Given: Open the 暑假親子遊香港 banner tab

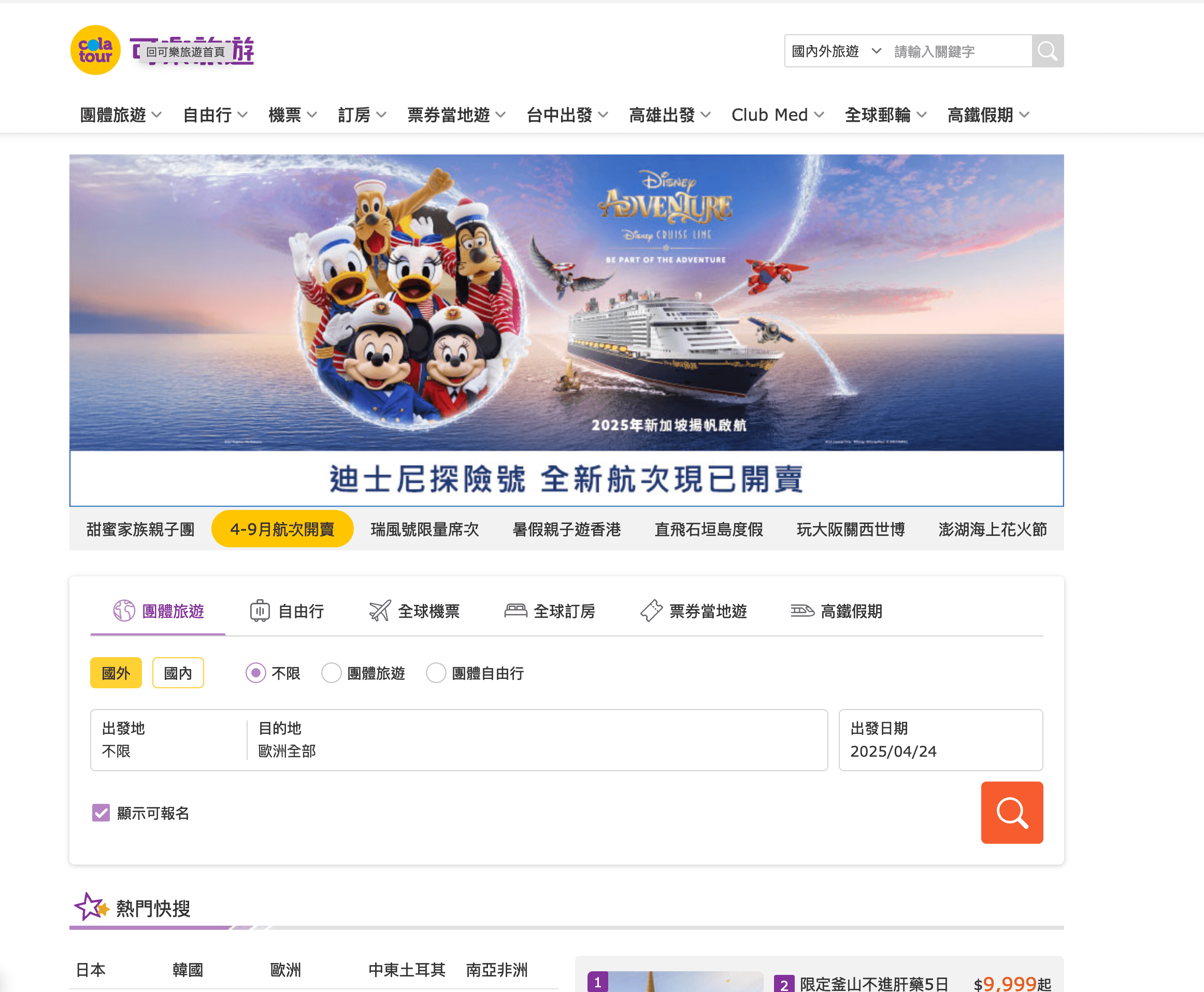Looking at the screenshot, I should pos(567,529).
